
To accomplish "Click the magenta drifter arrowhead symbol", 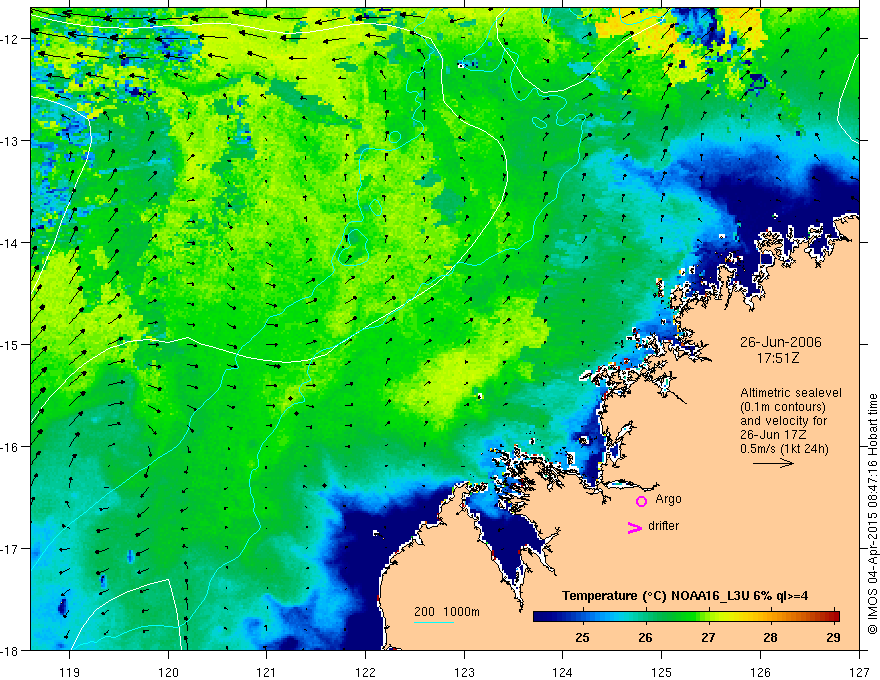I will [x=635, y=527].
